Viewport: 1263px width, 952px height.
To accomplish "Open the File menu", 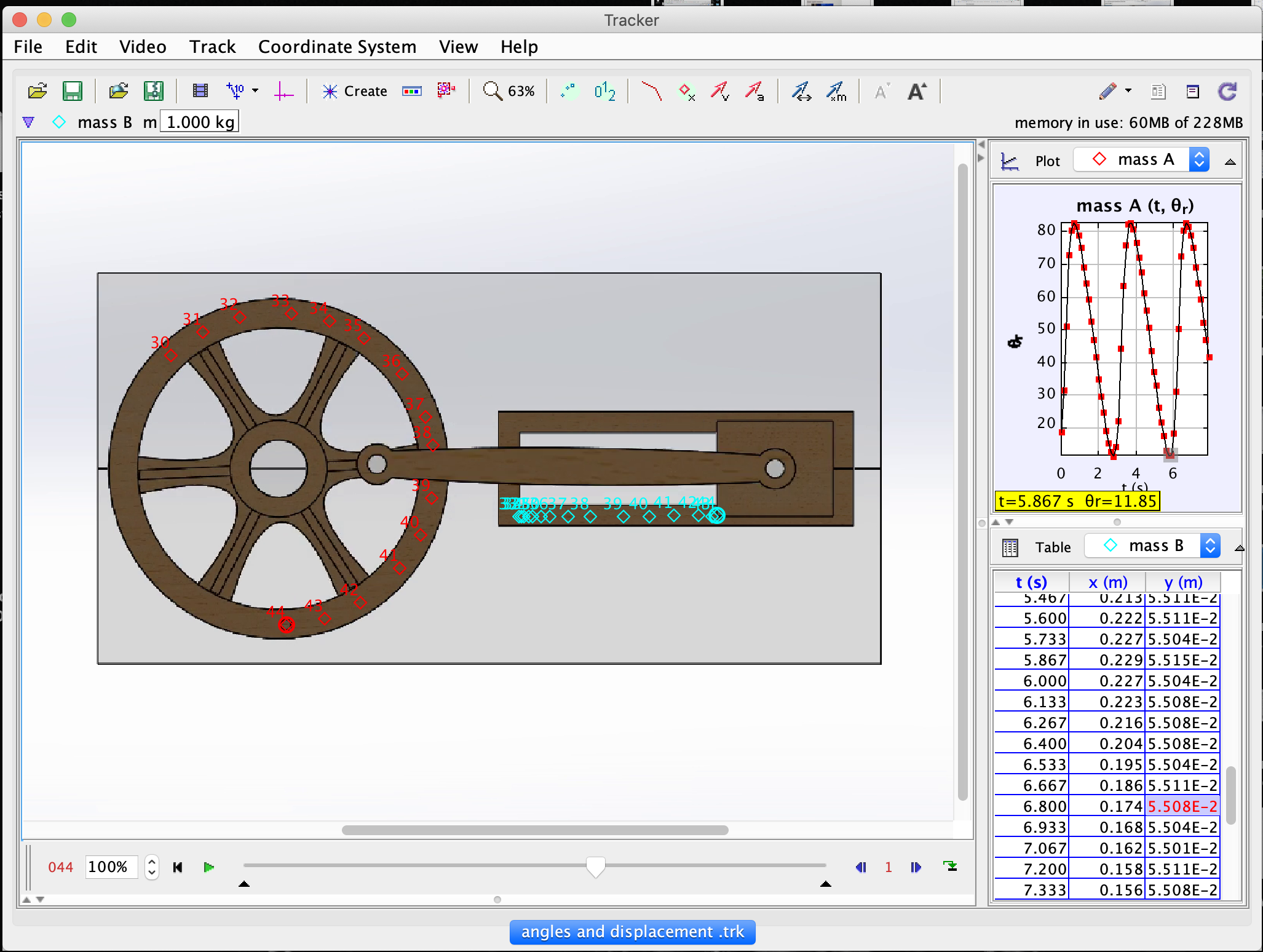I will tap(28, 47).
